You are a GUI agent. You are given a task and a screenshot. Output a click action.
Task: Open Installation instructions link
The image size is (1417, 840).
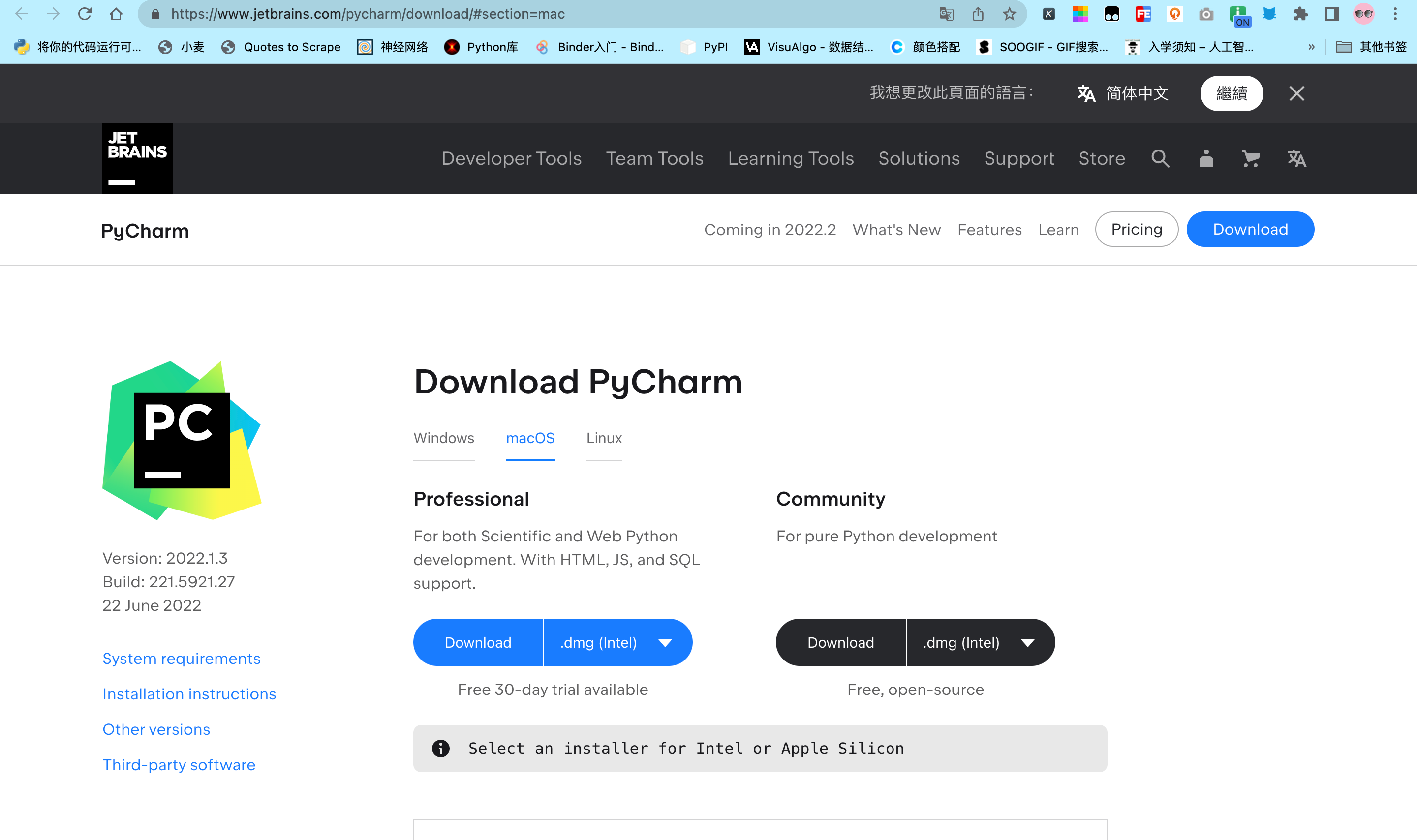(x=189, y=694)
